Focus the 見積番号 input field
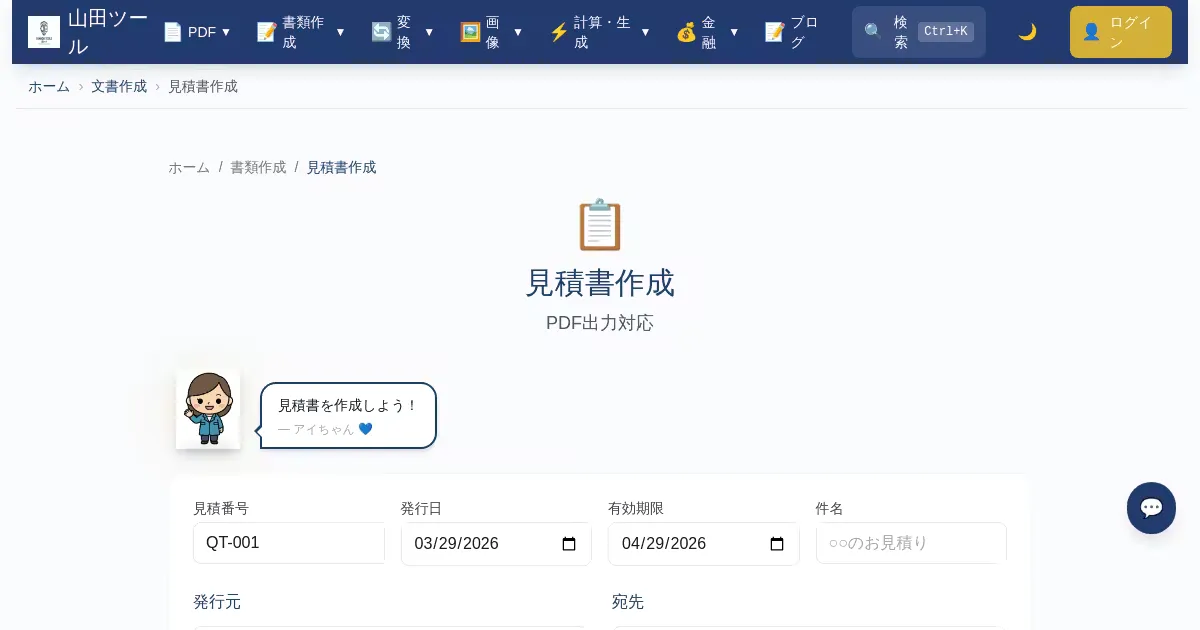This screenshot has height=630, width=1200. [289, 543]
